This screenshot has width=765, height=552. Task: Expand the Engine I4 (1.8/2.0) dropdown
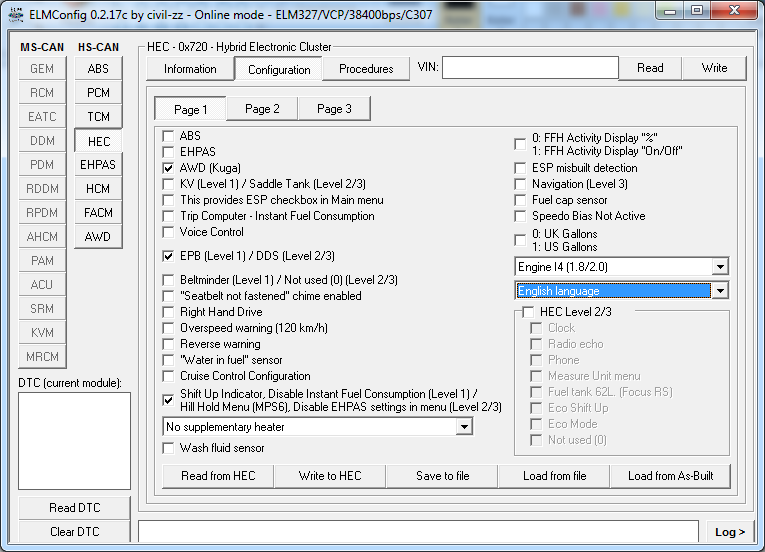tap(719, 267)
